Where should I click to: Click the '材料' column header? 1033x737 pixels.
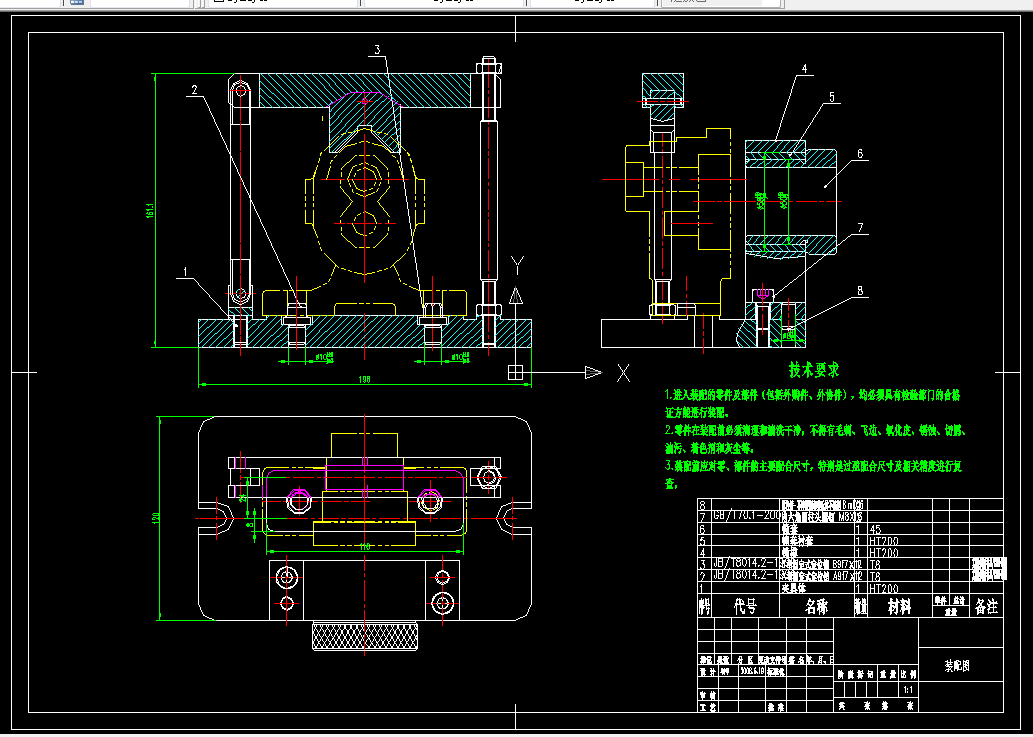coord(899,607)
